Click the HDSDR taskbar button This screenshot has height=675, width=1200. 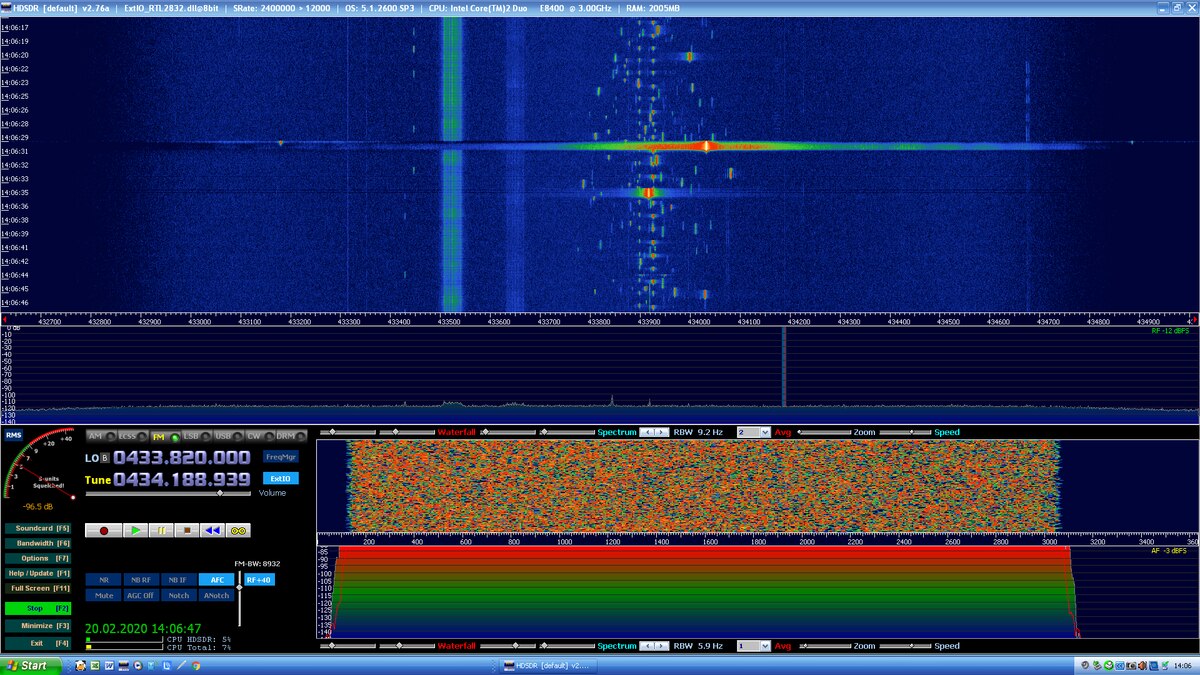point(547,665)
